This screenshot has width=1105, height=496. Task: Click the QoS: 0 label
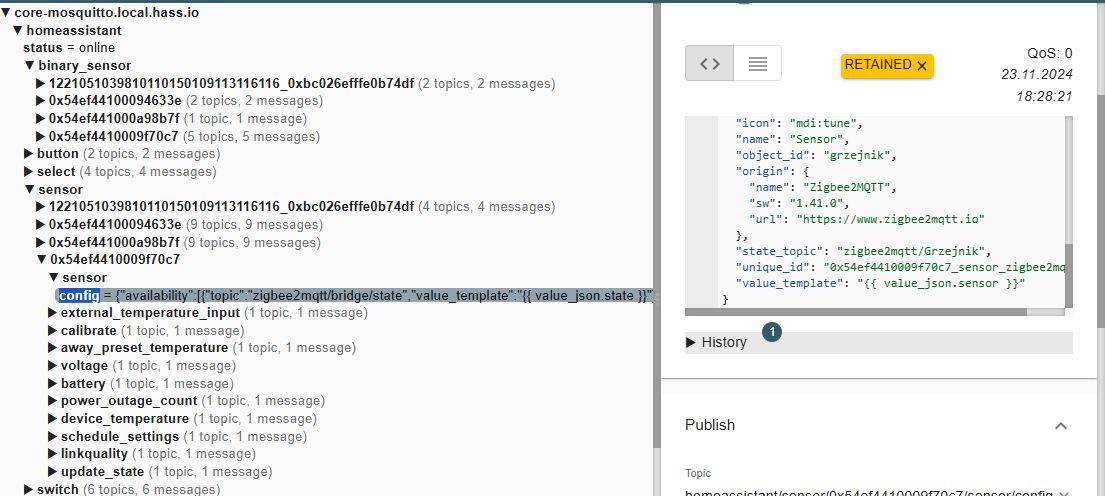tap(1049, 53)
